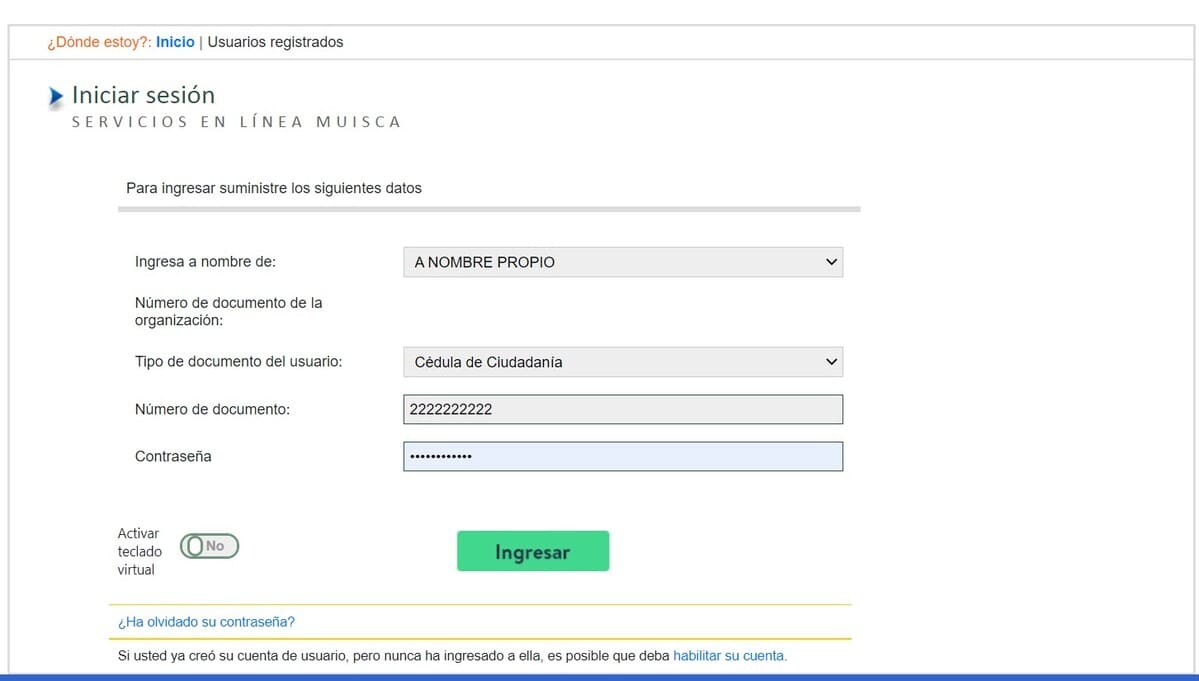Click the chevron on A NOMBRE PROPIO selector
Image resolution: width=1199 pixels, height=681 pixels.
tap(830, 262)
